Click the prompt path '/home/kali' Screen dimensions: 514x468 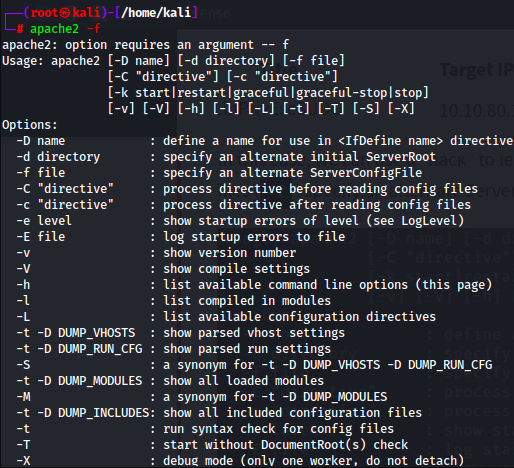[x=156, y=13]
